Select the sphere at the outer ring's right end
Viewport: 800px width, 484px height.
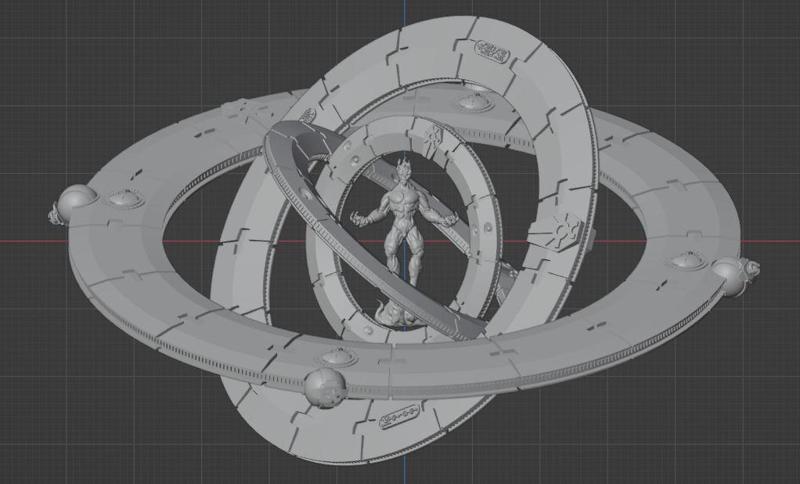point(731,277)
